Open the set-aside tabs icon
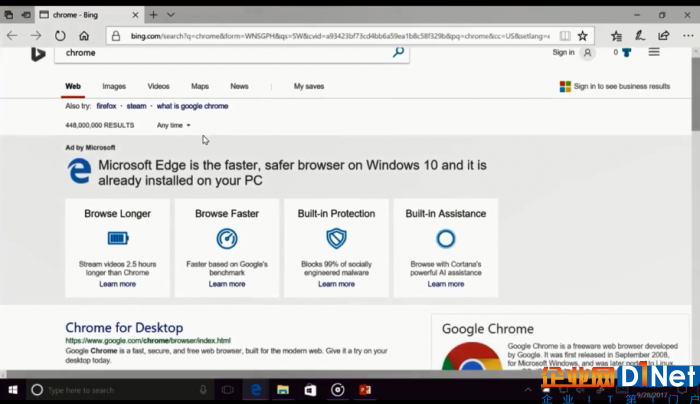Viewport: 700px width, 404px height. (9, 15)
